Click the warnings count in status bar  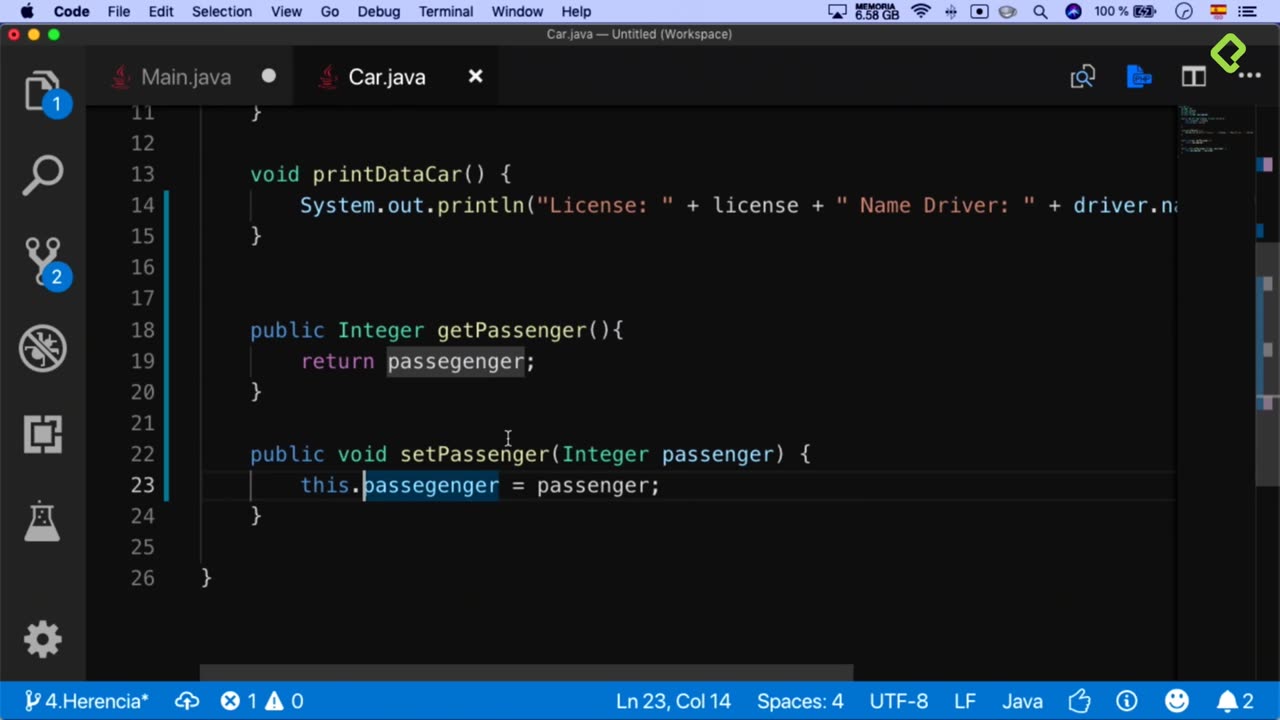click(284, 701)
